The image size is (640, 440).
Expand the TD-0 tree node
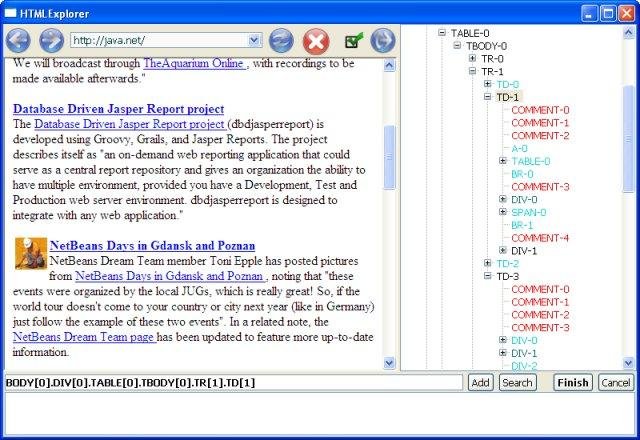(487, 84)
